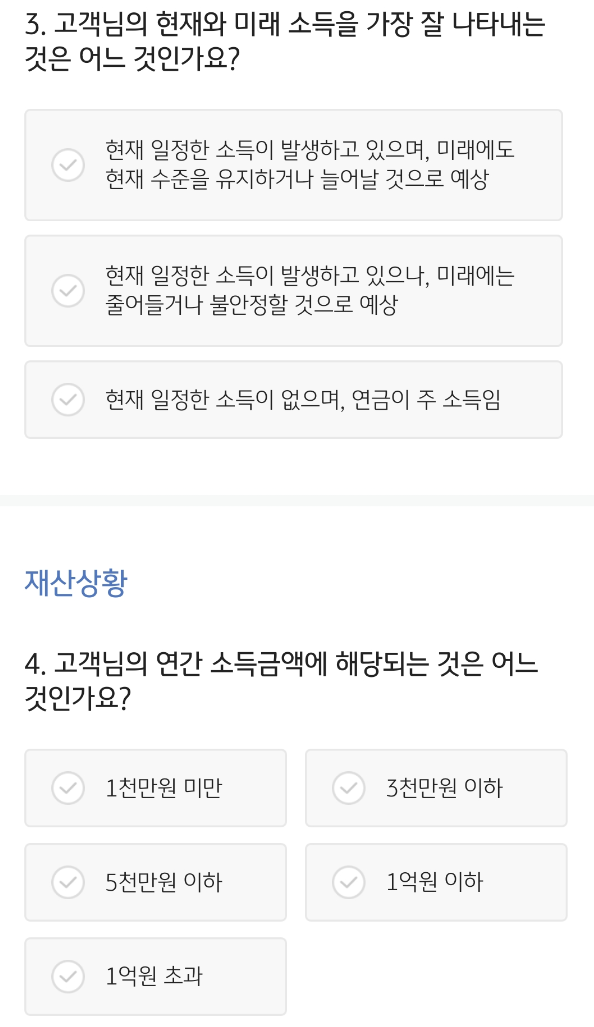The width and height of the screenshot is (594, 1027).
Task: Select '현재 일정한 소득이 없으며, 연금이 주 소득임'
Action: tap(293, 399)
